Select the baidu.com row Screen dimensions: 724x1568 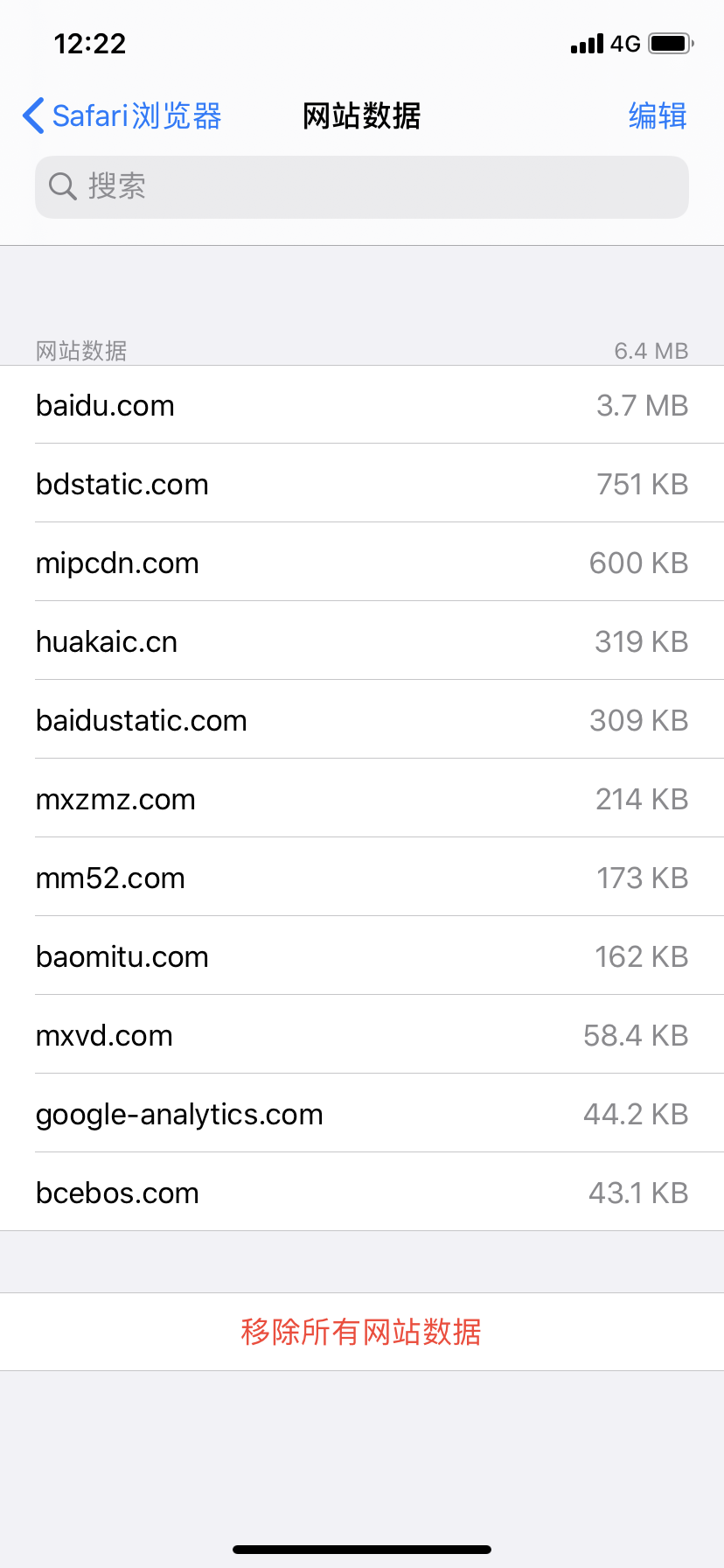pos(362,405)
